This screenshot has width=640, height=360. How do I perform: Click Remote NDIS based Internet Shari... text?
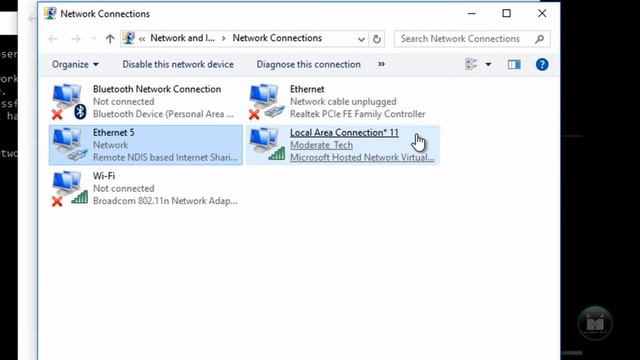[165, 158]
